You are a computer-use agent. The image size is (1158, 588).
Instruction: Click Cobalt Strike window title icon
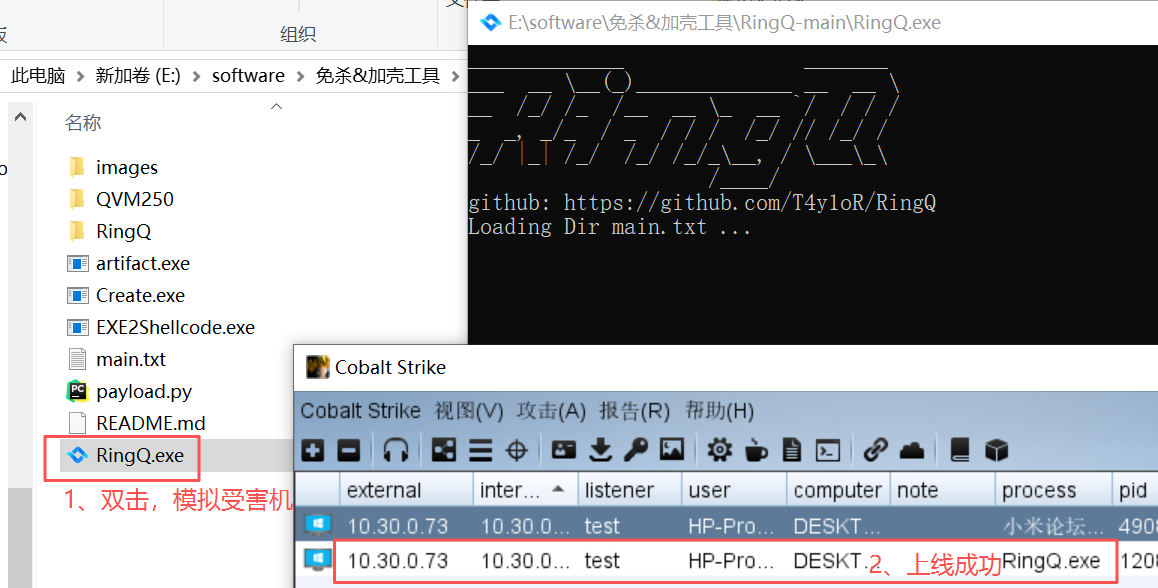tap(318, 367)
